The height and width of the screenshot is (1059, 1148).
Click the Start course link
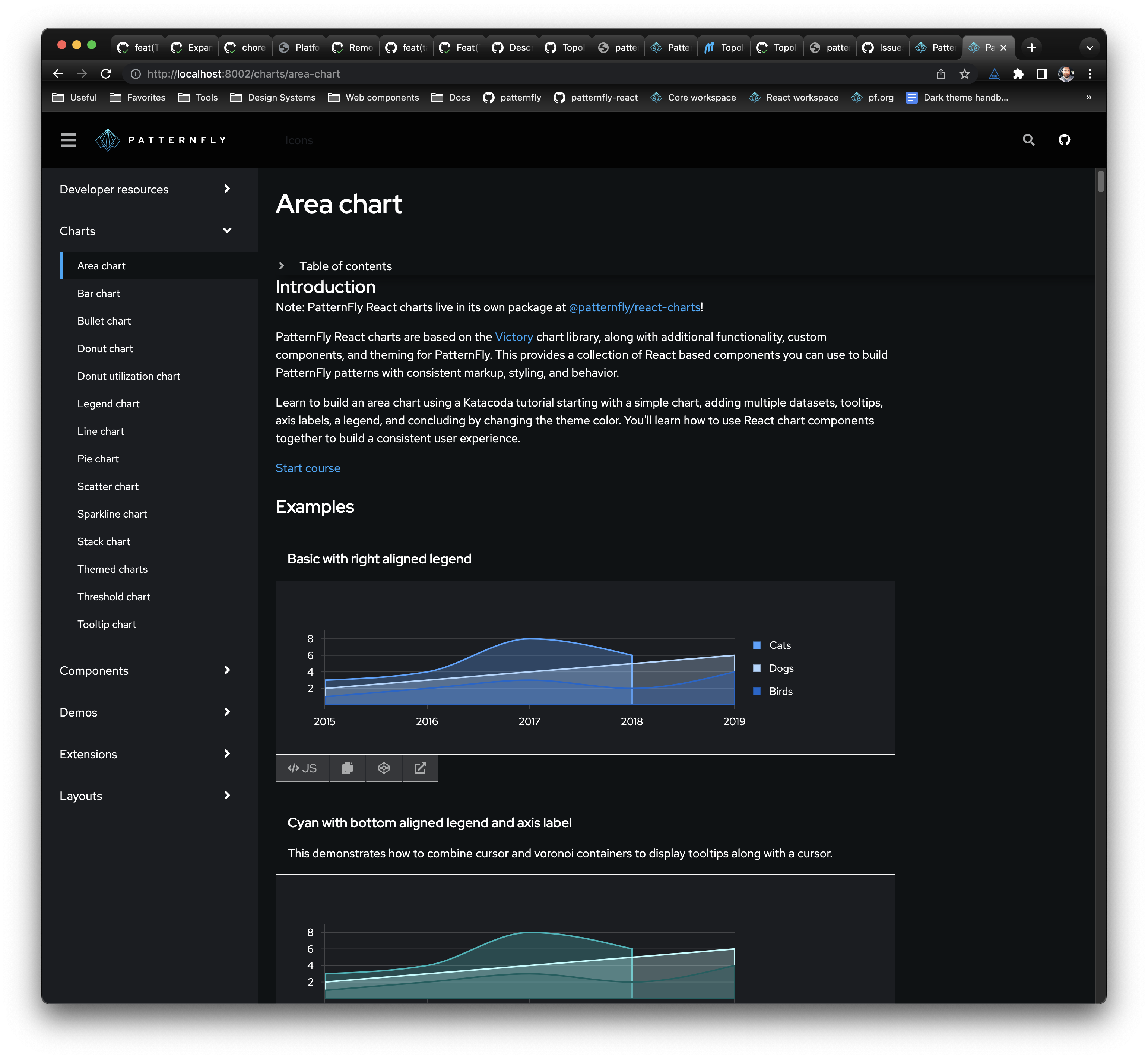click(x=308, y=468)
